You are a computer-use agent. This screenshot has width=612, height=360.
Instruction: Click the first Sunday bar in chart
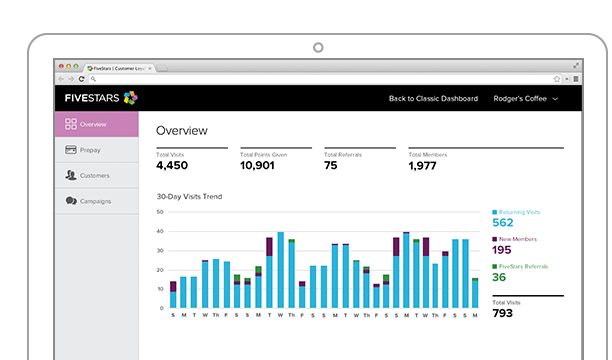[x=173, y=294]
